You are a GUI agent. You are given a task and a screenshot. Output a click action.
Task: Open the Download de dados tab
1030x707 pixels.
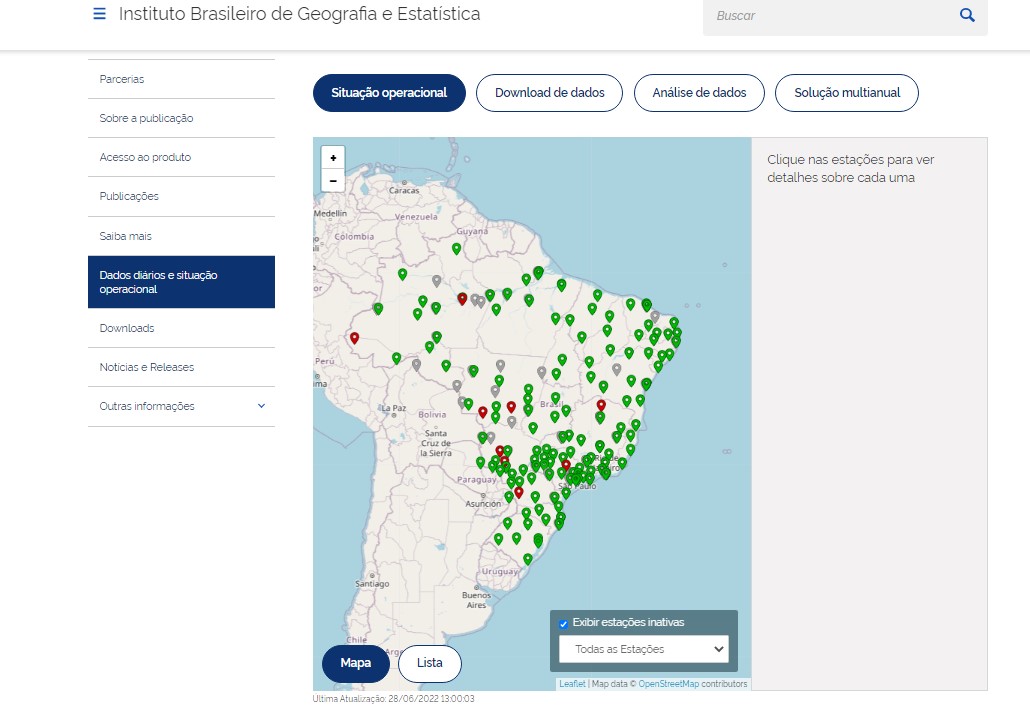[x=550, y=93]
